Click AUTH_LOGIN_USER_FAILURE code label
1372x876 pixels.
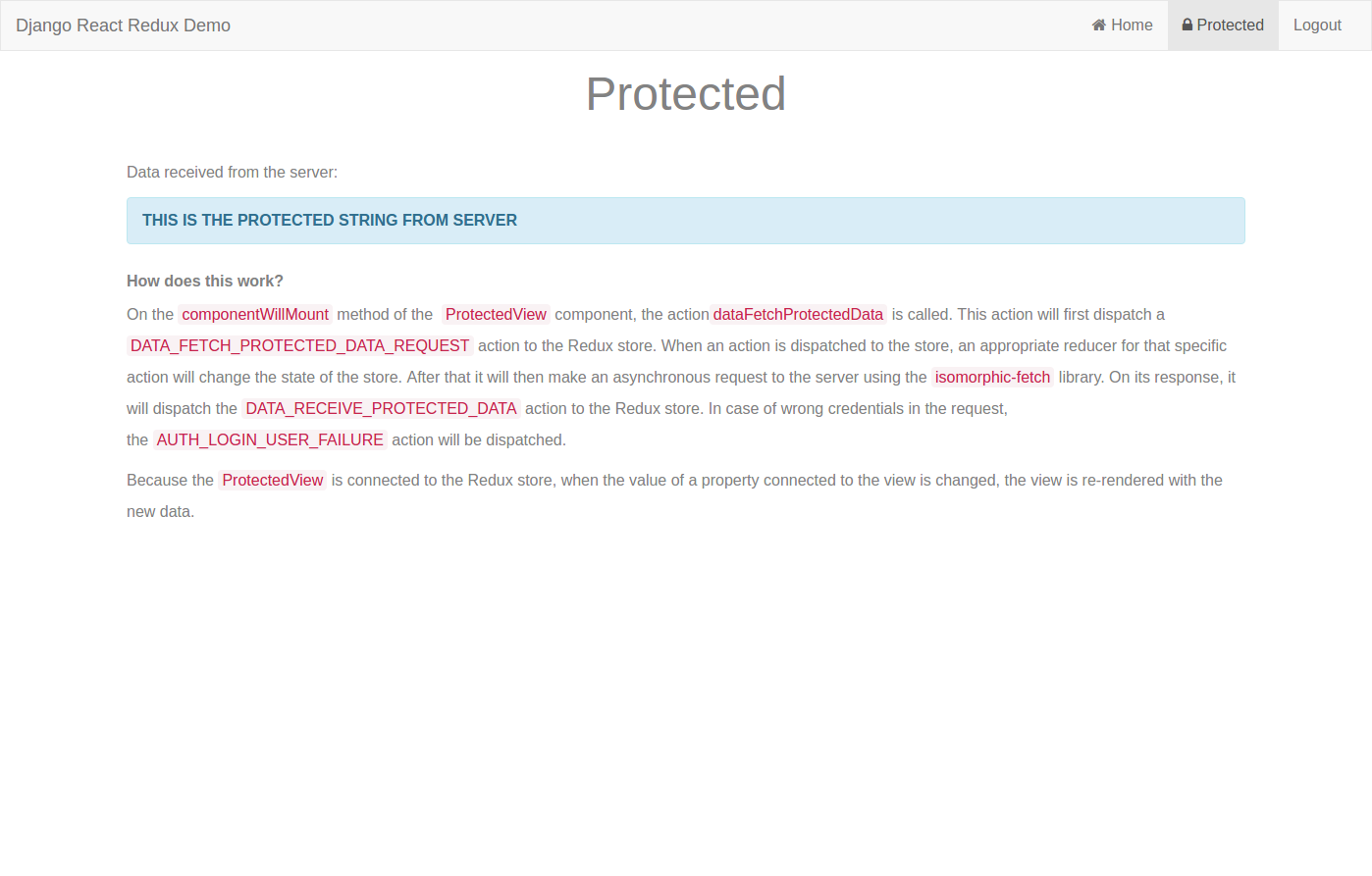270,440
